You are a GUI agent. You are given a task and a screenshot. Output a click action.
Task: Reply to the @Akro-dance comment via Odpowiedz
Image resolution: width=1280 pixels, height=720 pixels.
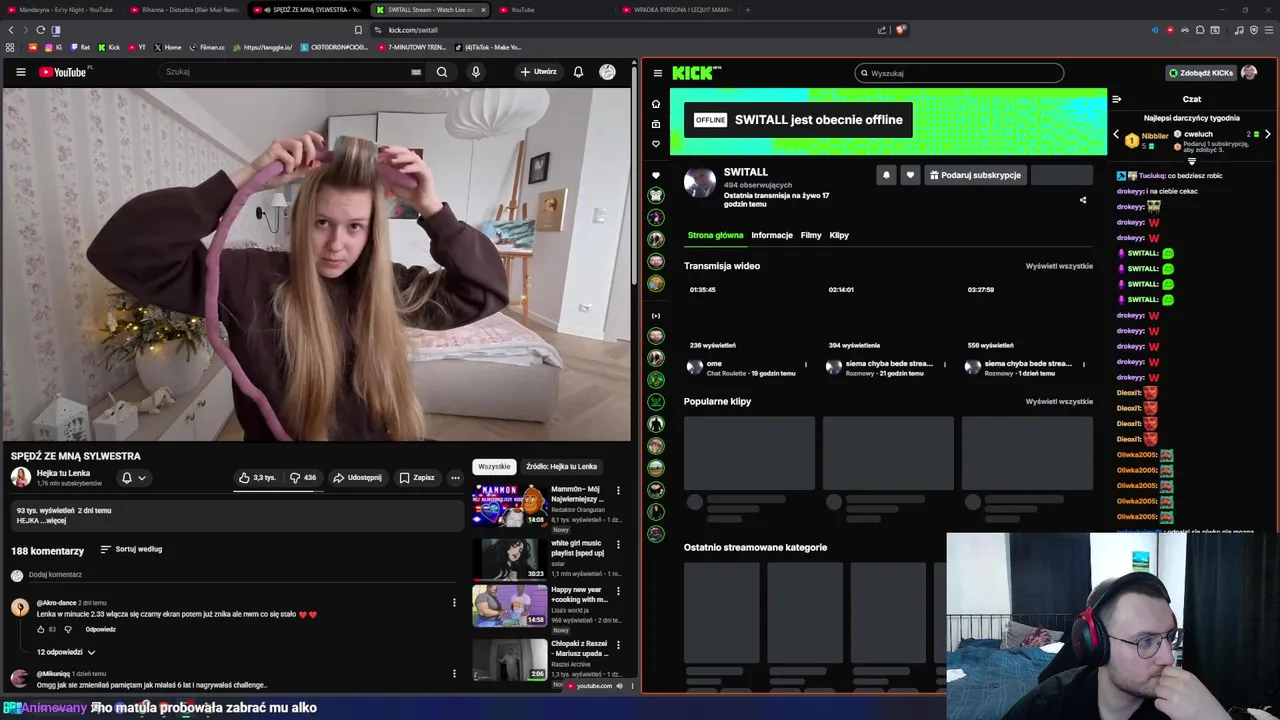point(101,629)
